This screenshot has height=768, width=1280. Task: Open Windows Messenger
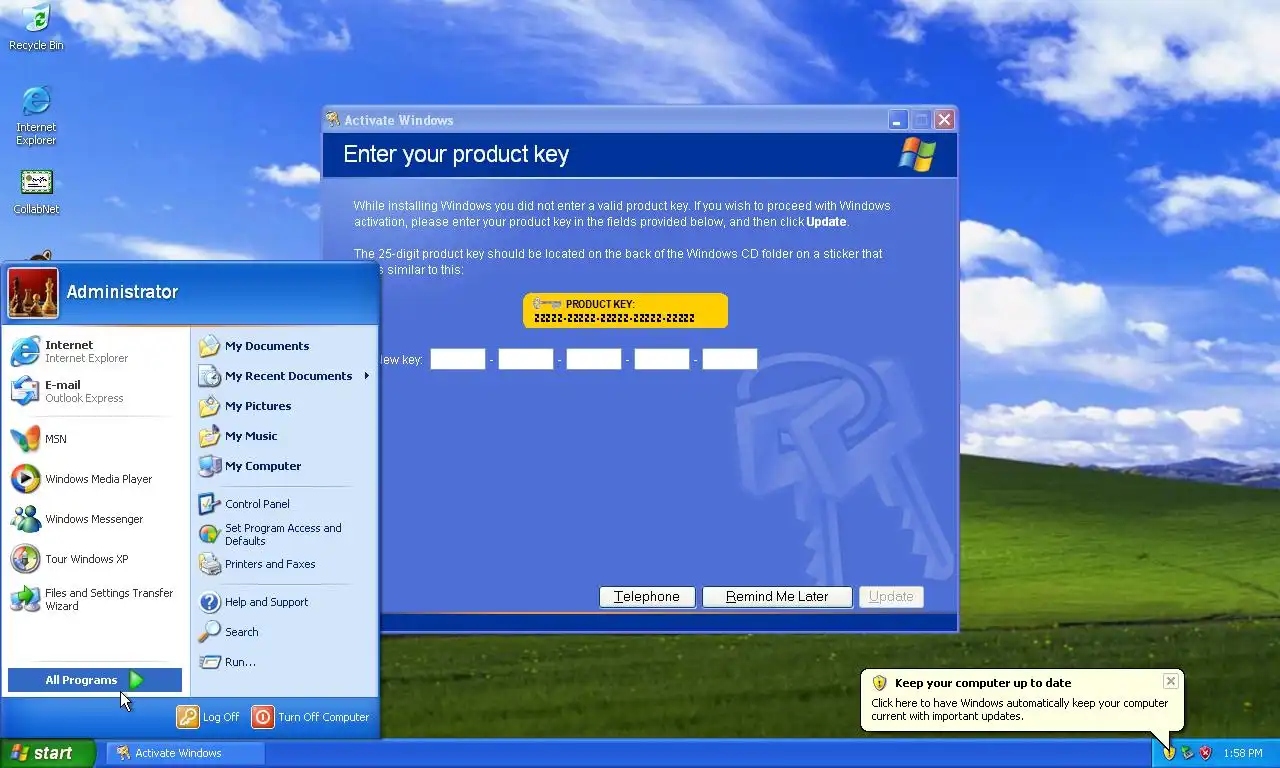point(96,519)
